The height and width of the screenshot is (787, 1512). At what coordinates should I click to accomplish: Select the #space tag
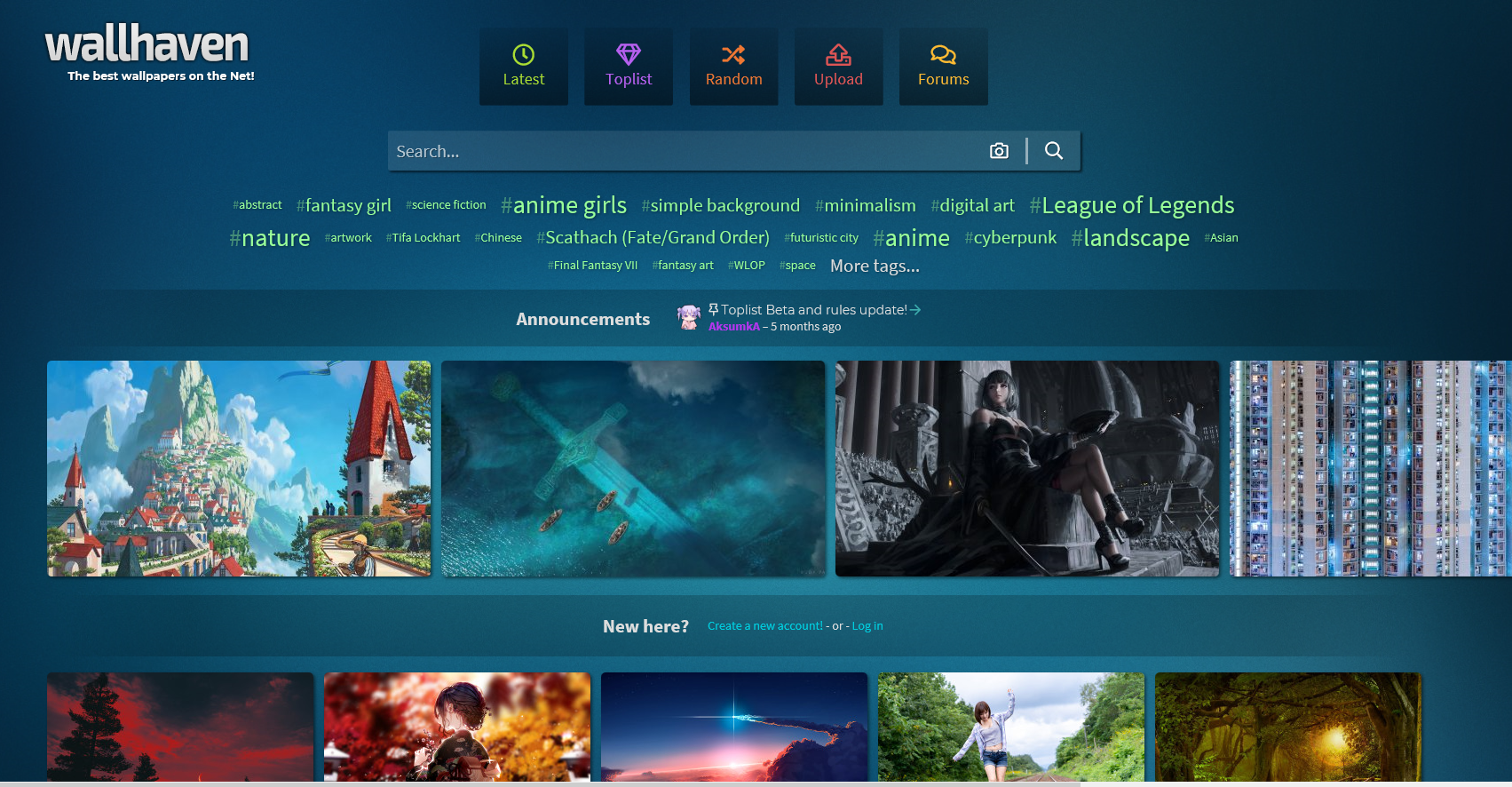pos(797,266)
